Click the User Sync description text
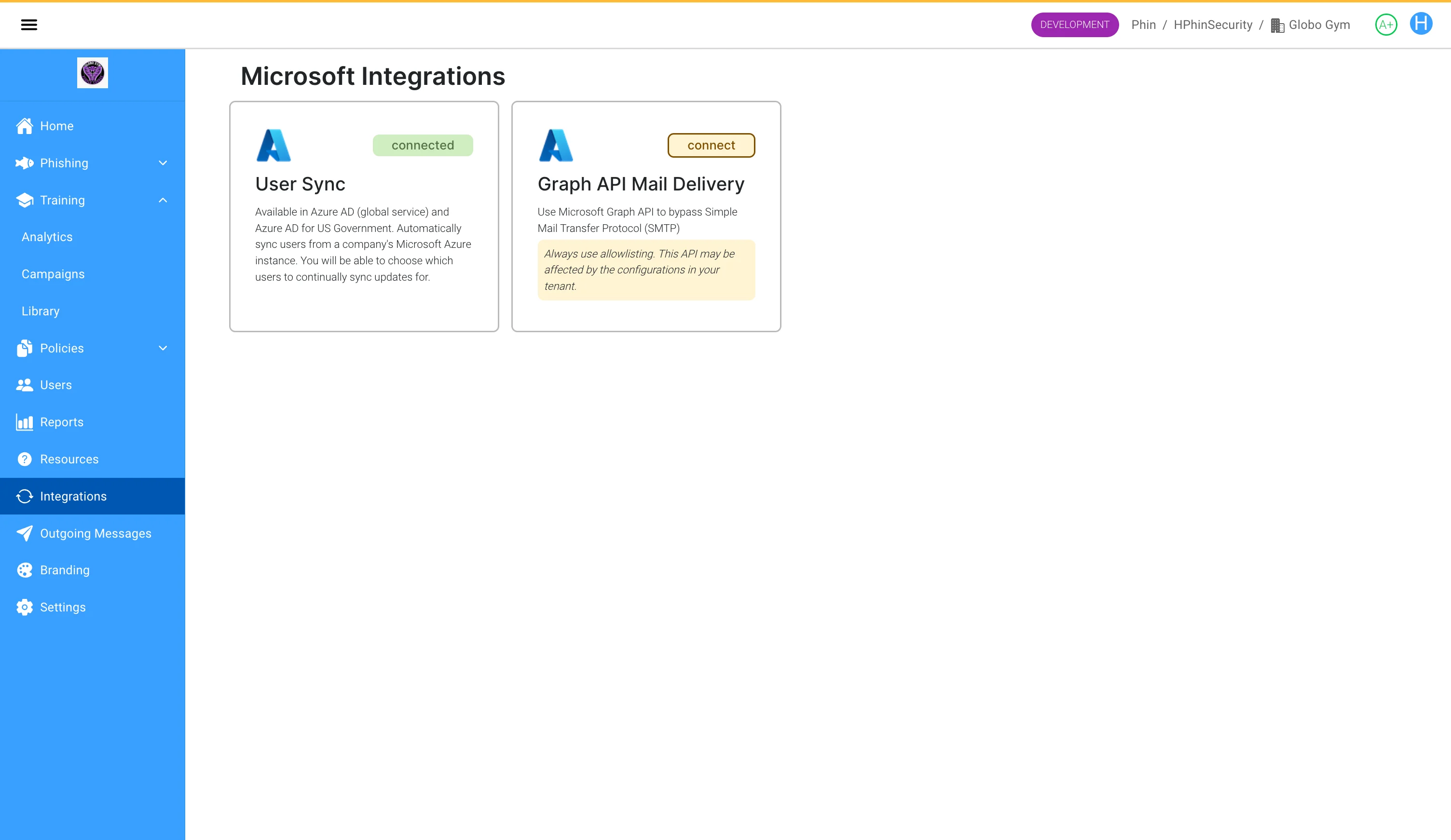The image size is (1451, 840). click(363, 244)
